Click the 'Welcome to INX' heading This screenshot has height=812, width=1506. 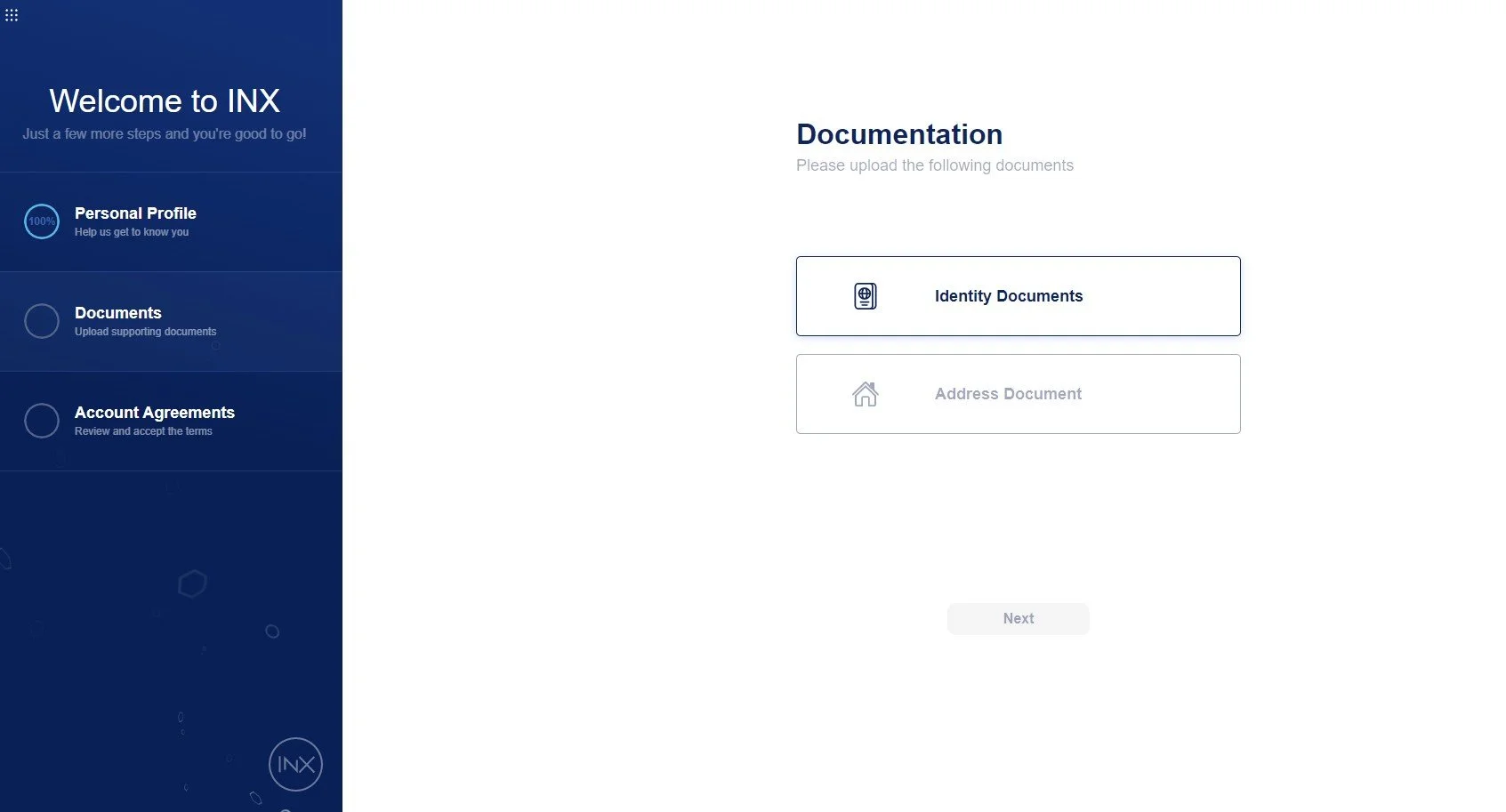click(x=165, y=101)
